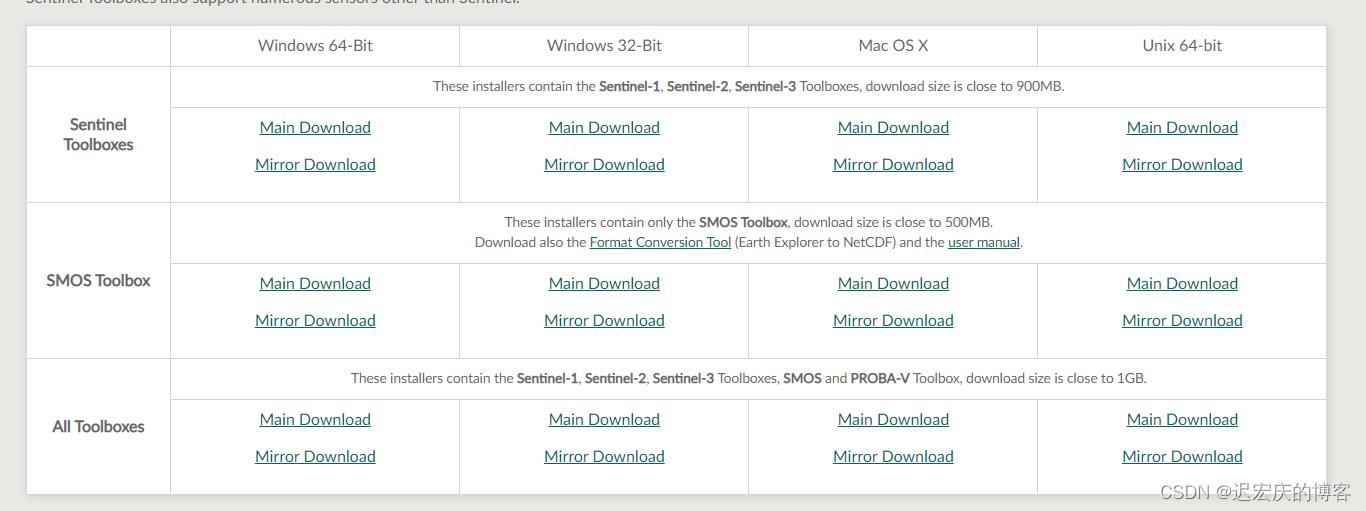Image resolution: width=1366 pixels, height=511 pixels.
Task: Open the SMOS user manual link
Action: click(984, 242)
